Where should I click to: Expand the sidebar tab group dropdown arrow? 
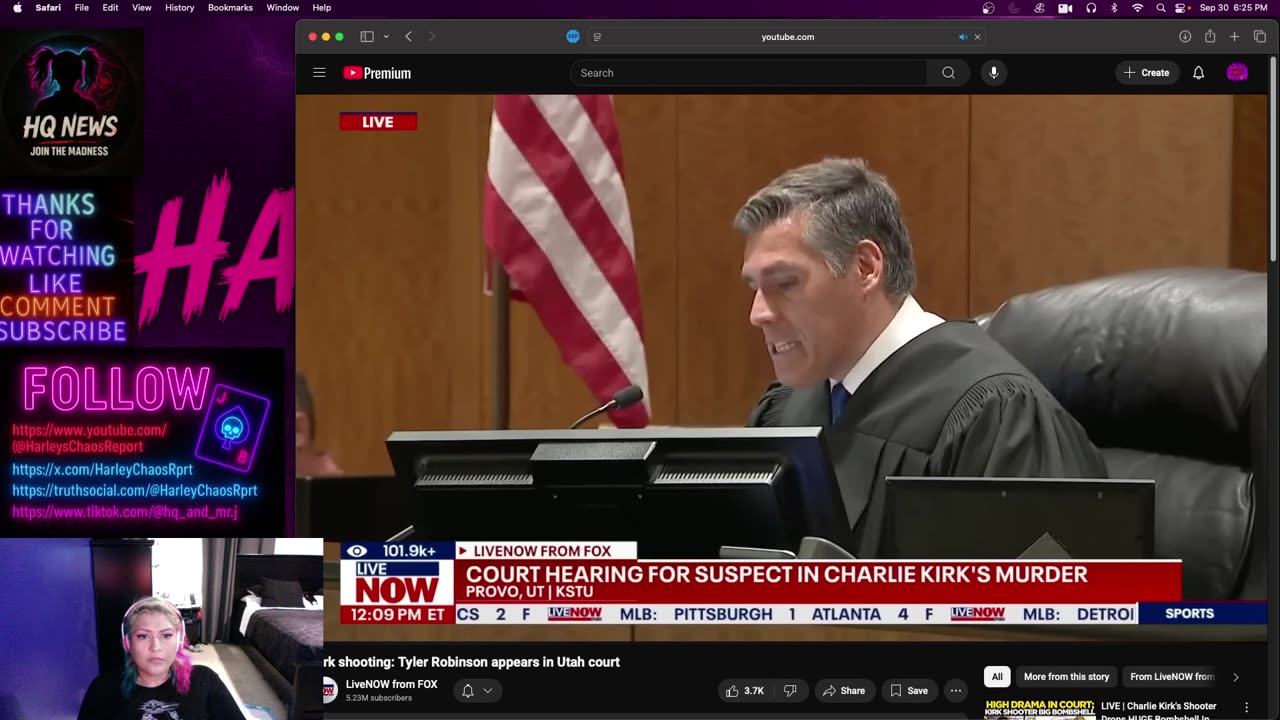(386, 37)
